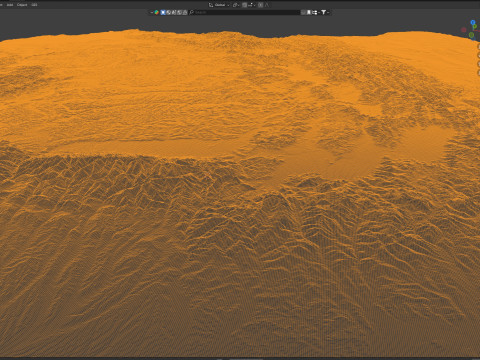
Task: Toggle proportional editing
Action: click(x=260, y=5)
